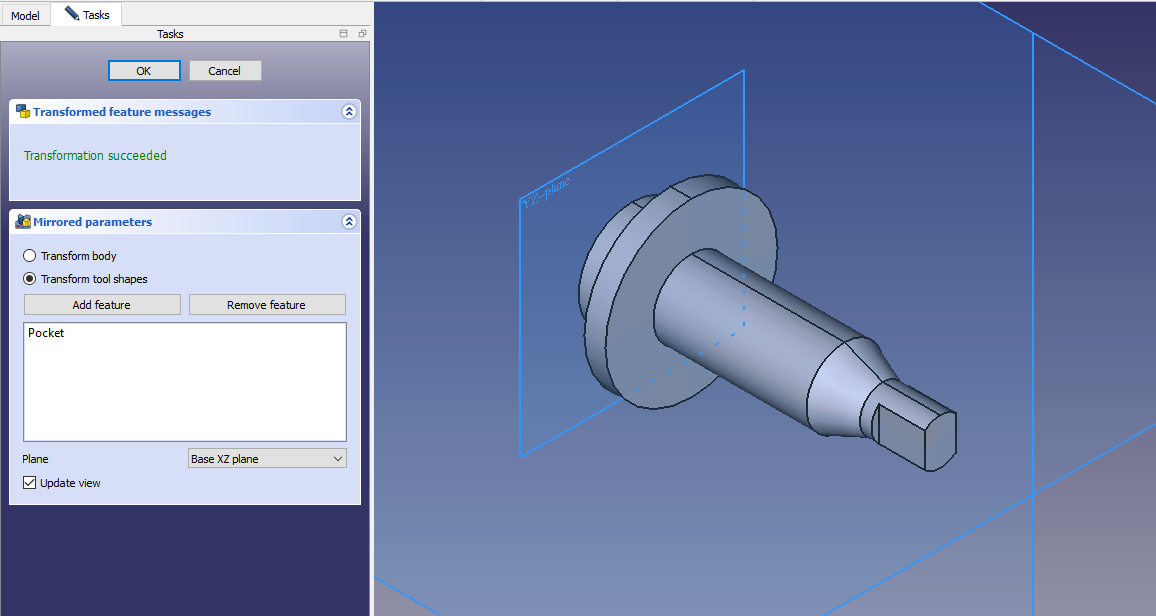Uncheck the Update view checkbox

tap(30, 483)
